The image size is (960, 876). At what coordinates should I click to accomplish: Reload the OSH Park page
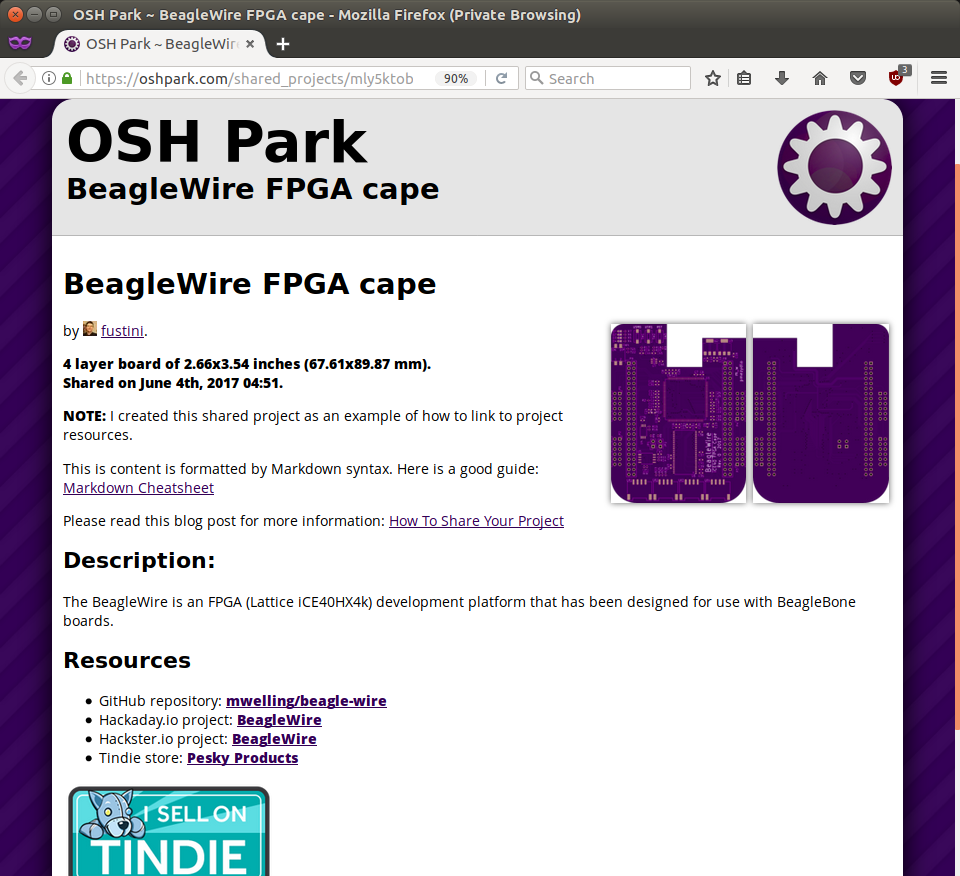pyautogui.click(x=499, y=77)
